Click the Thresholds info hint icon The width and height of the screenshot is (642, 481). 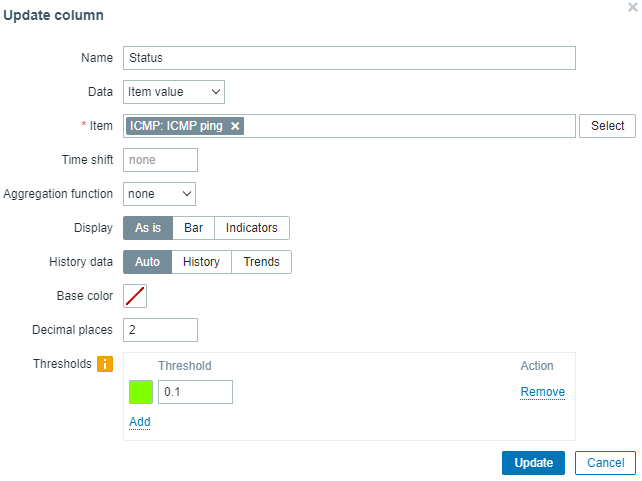tap(105, 365)
